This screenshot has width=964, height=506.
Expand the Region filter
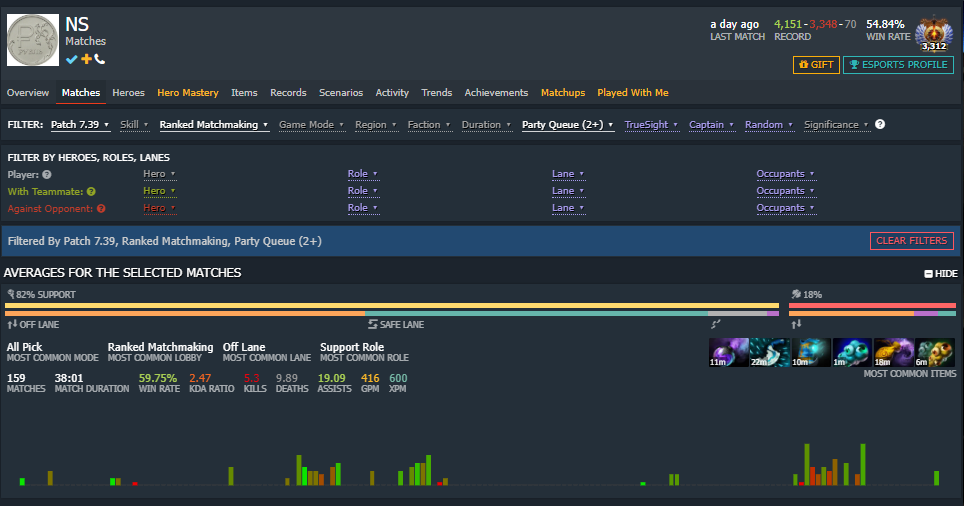[376, 125]
